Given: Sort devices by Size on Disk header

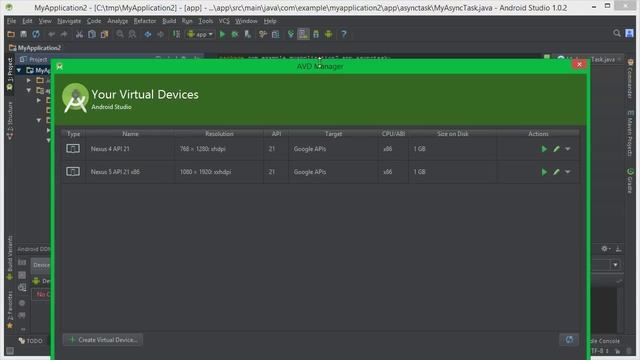Looking at the screenshot, I should [453, 133].
